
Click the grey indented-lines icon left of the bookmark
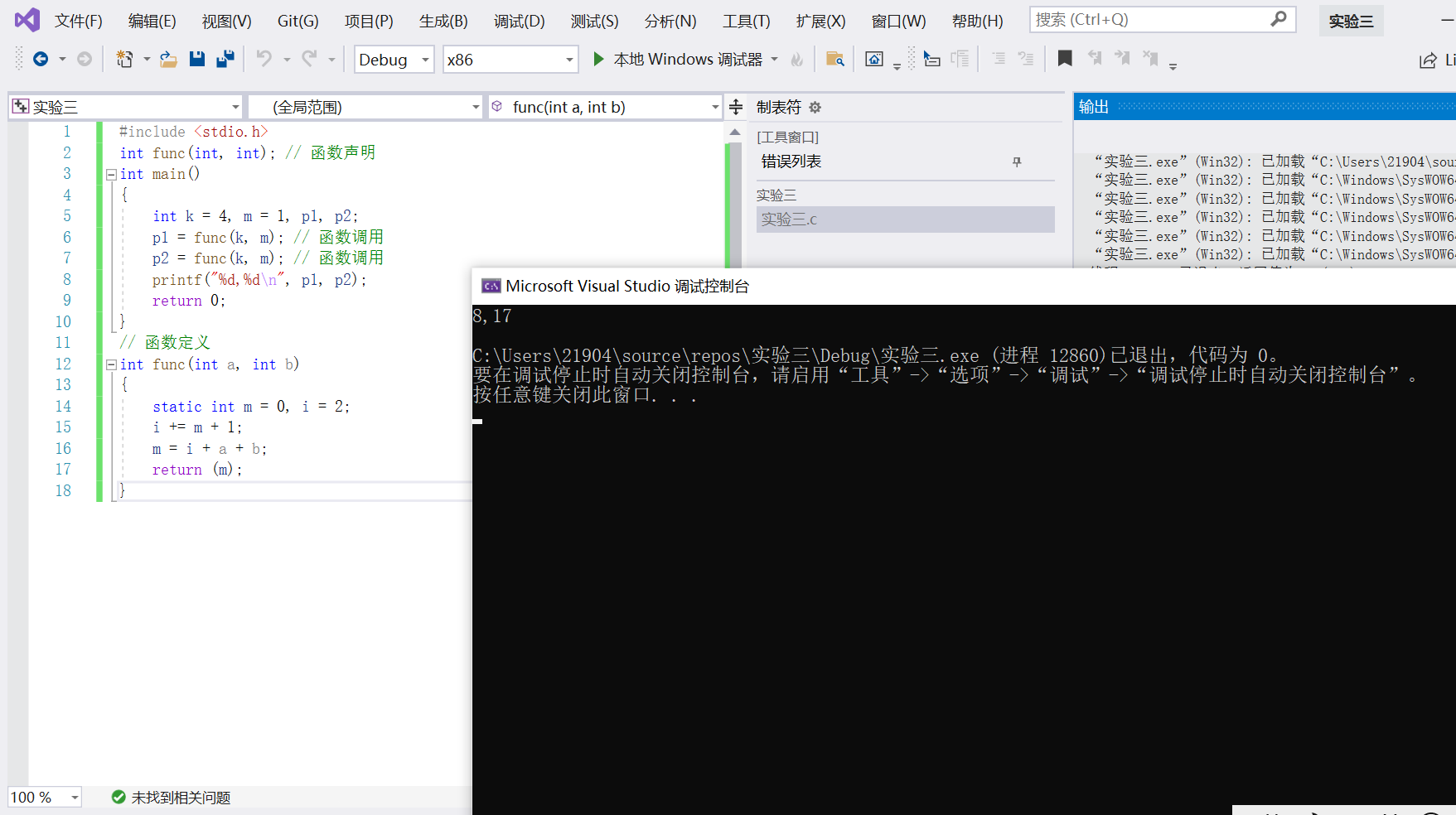1026,59
